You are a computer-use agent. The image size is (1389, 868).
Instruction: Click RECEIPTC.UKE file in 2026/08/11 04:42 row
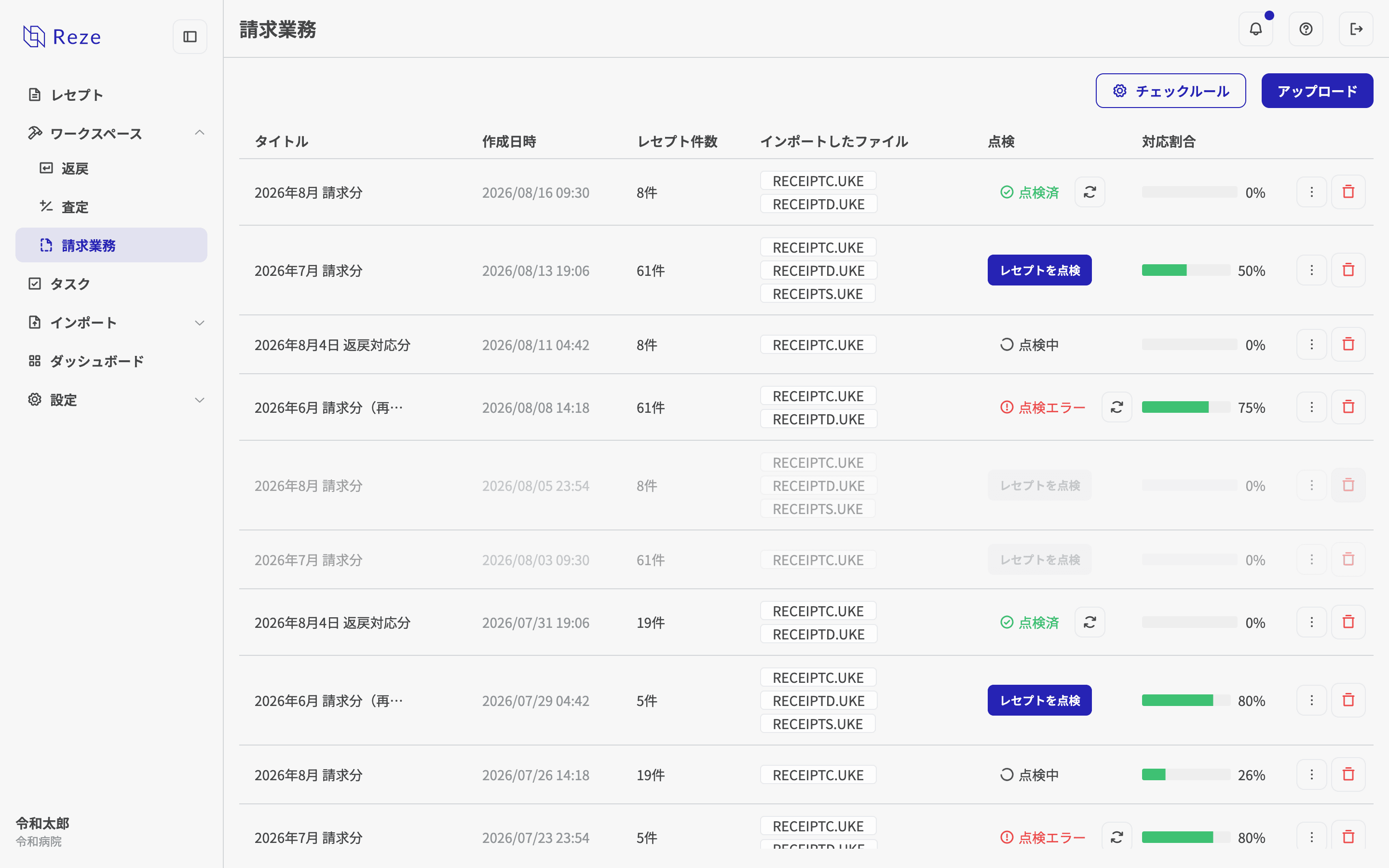tap(818, 345)
